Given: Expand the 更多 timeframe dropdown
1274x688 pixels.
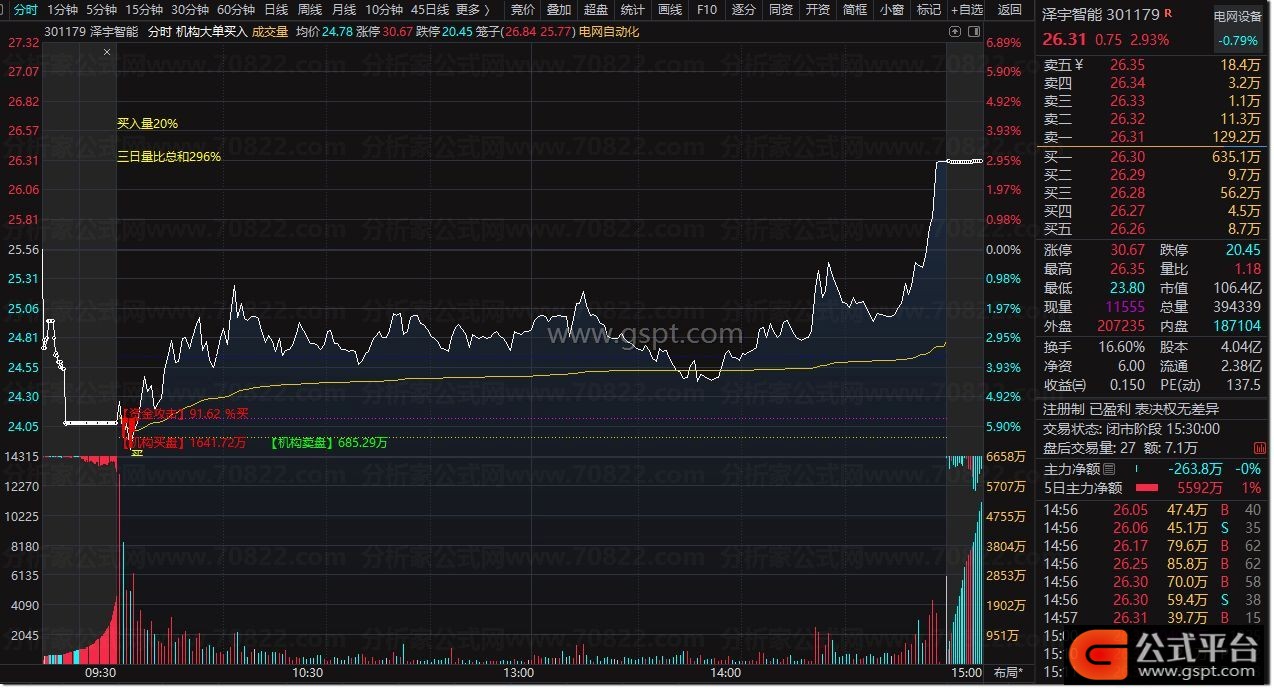Looking at the screenshot, I should pos(473,10).
